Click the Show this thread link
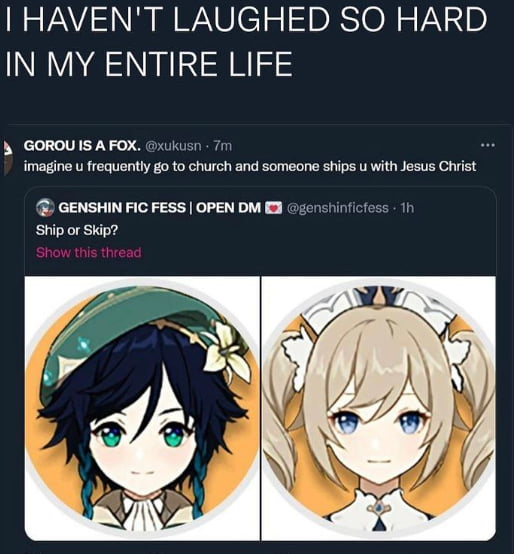Screen dimensions: 514x554 click(89, 252)
